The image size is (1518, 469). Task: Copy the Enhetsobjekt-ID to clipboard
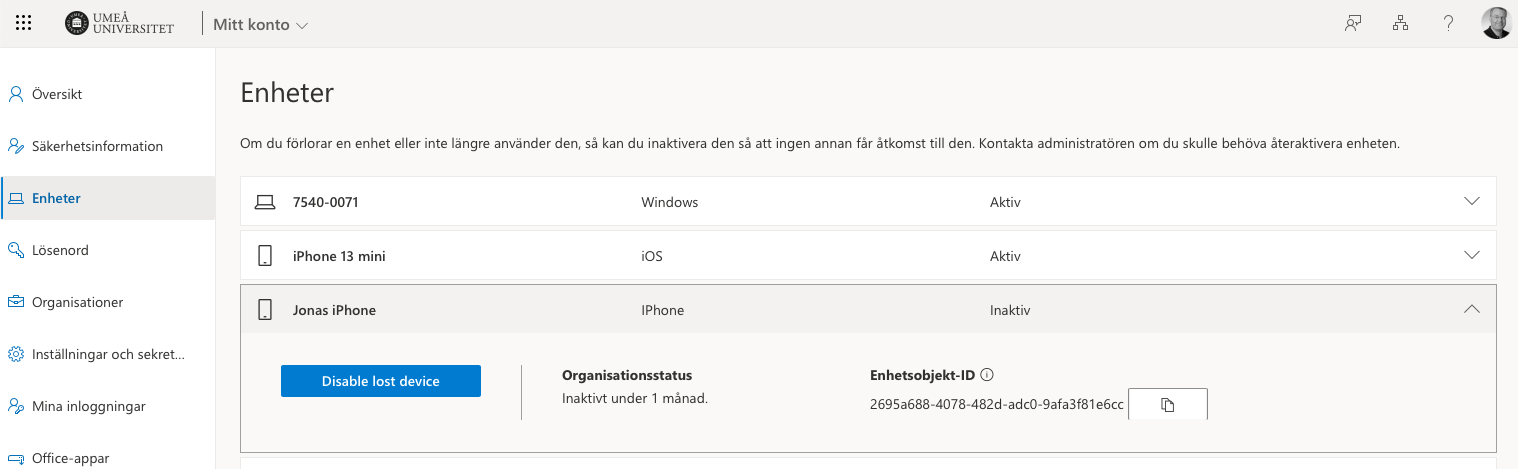pyautogui.click(x=1167, y=404)
